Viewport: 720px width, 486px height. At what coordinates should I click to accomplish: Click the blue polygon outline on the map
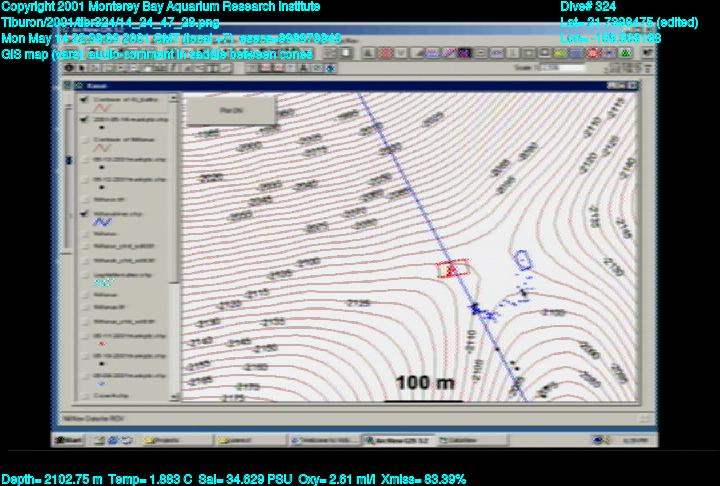click(x=522, y=257)
